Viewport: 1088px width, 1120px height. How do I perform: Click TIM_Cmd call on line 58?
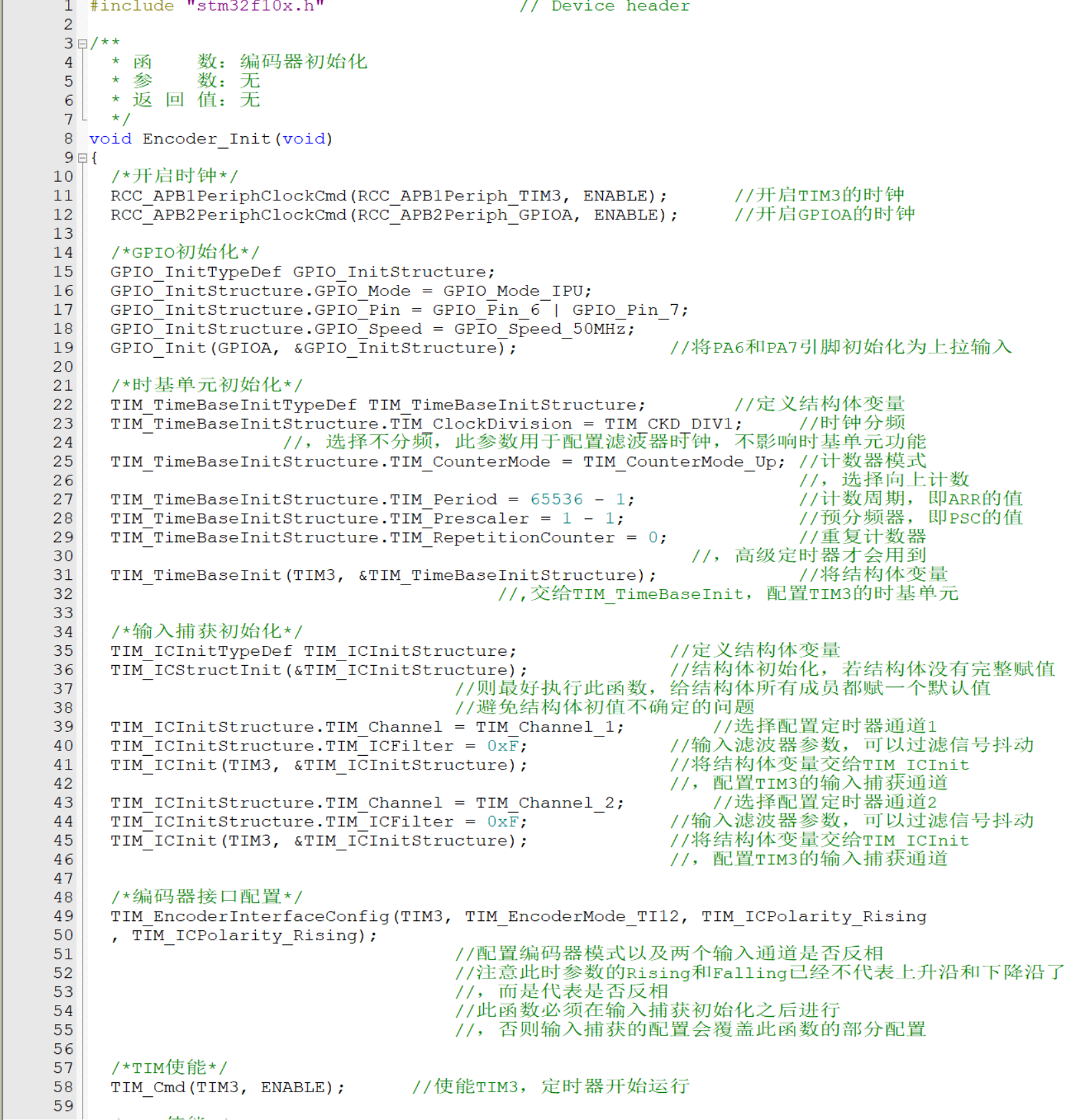147,1088
